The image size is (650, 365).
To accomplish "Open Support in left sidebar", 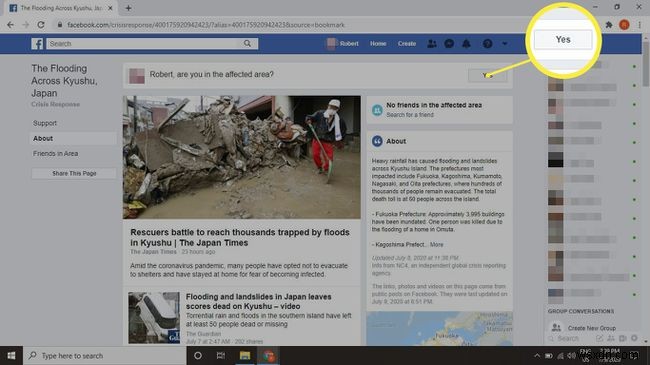I will [45, 123].
